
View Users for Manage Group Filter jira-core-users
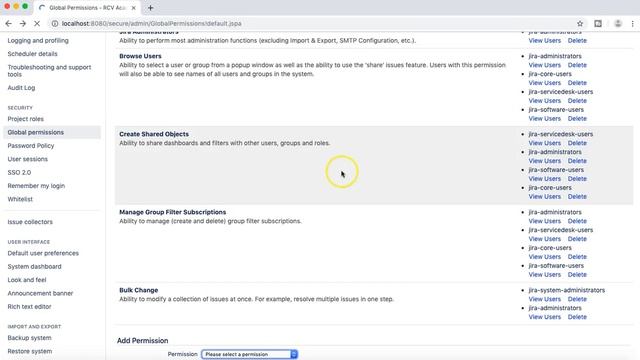544,257
